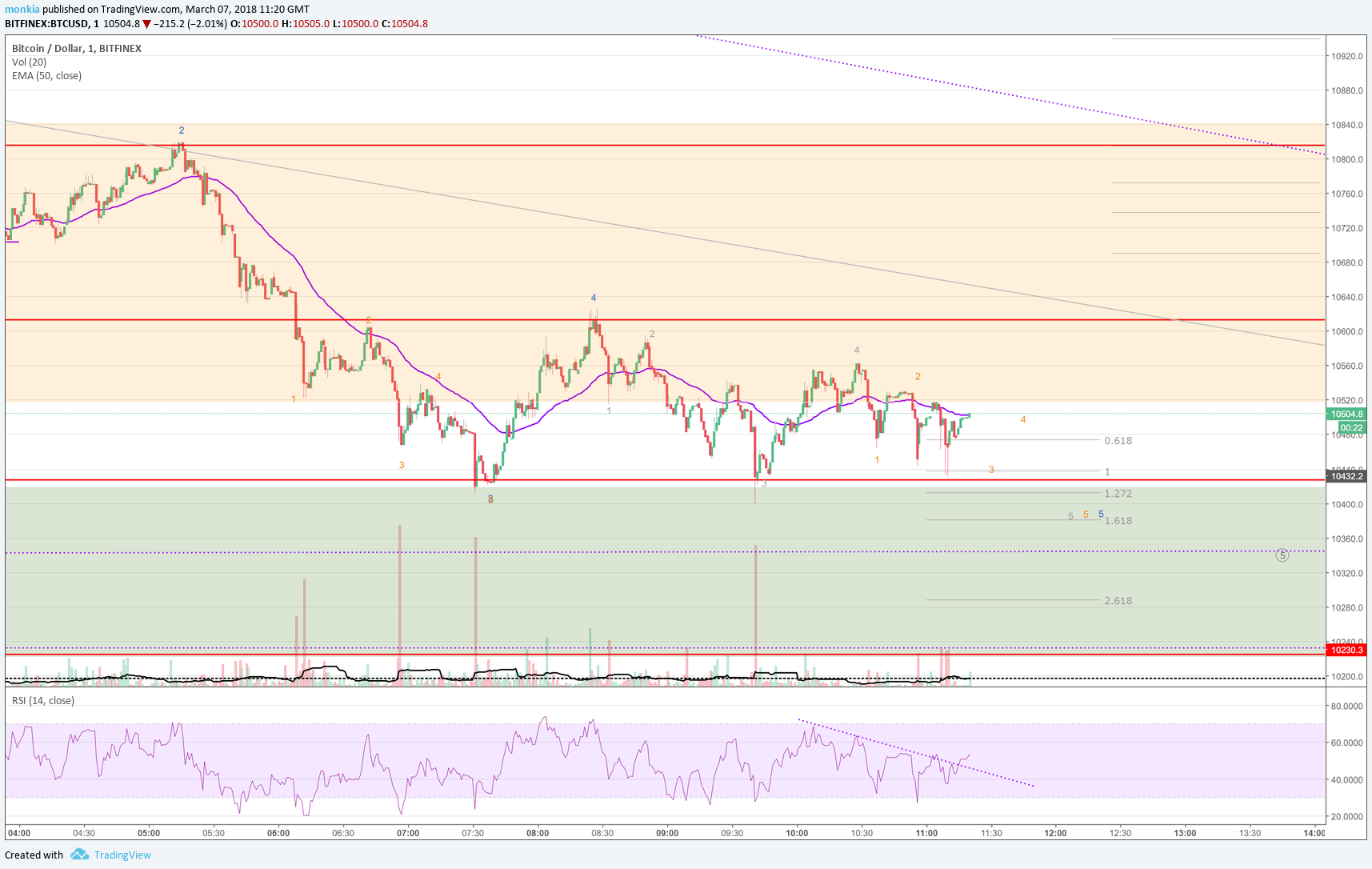
Task: Click the 14:00 time axis label
Action: 1314,833
